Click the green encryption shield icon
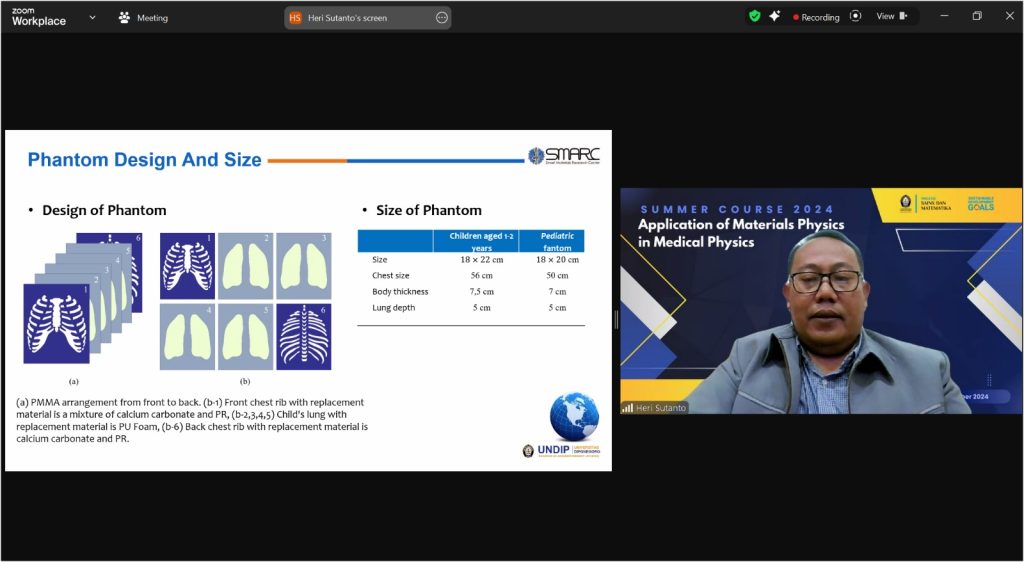The width and height of the screenshot is (1024, 562). [755, 16]
